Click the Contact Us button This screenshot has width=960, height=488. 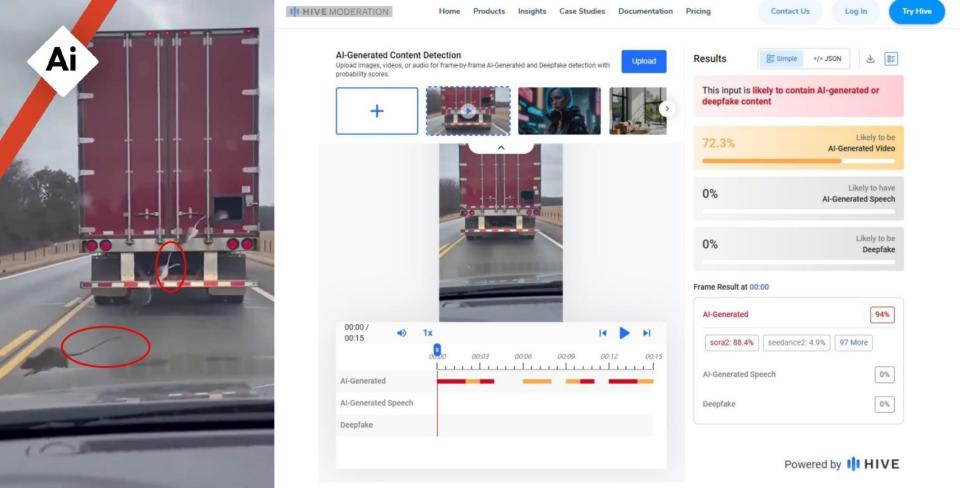[x=790, y=11]
